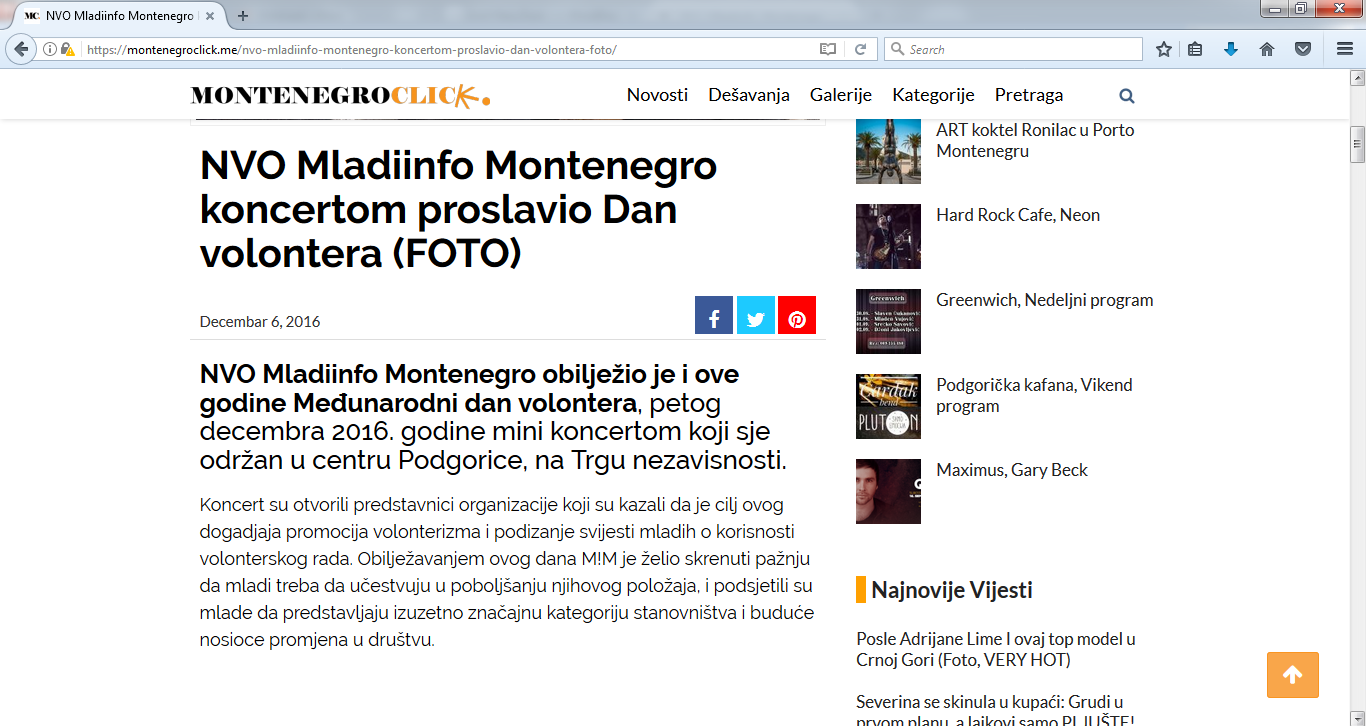Viewport: 1366px width, 726px height.
Task: Click the orange back-to-top arrow button
Action: [1293, 675]
